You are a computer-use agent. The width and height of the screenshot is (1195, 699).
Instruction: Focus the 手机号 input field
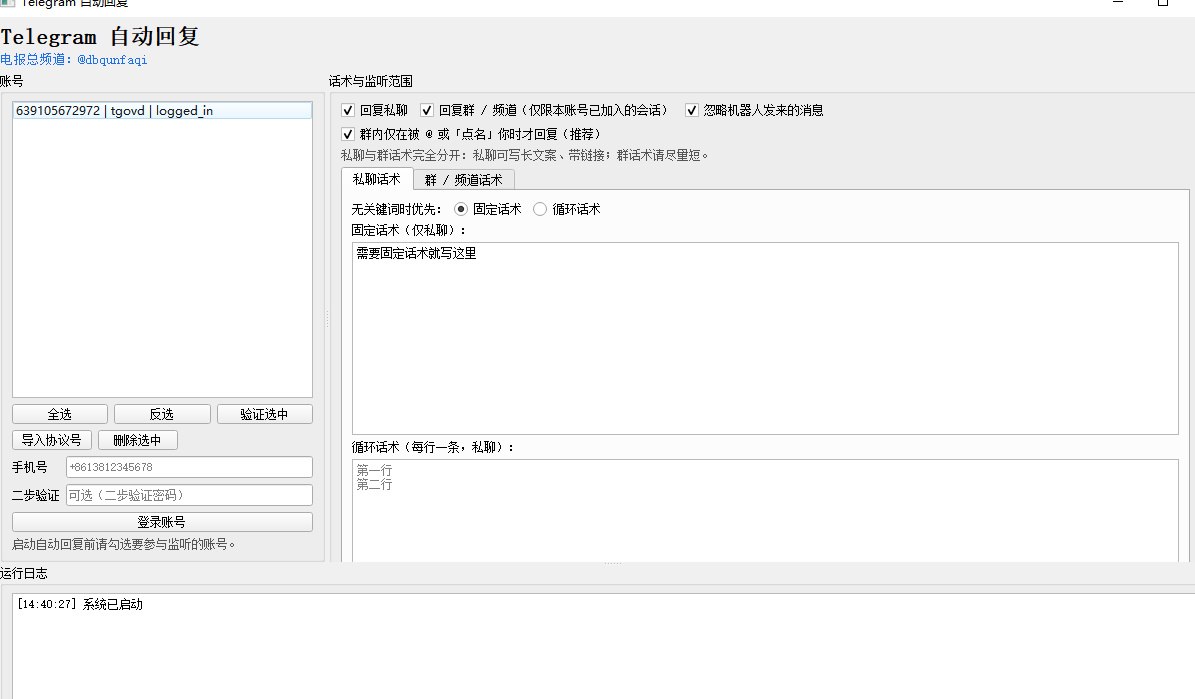coord(189,467)
